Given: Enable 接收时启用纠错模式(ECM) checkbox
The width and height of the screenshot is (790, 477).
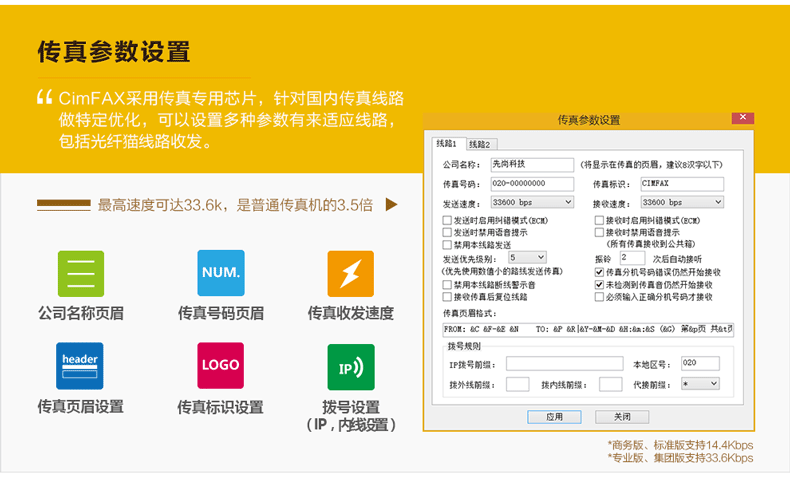Looking at the screenshot, I should coord(599,220).
